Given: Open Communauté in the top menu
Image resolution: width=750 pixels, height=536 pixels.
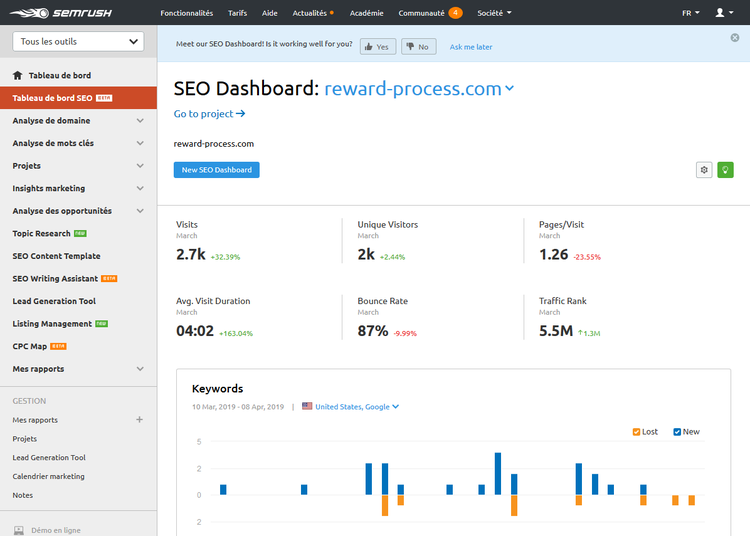Looking at the screenshot, I should pos(421,13).
